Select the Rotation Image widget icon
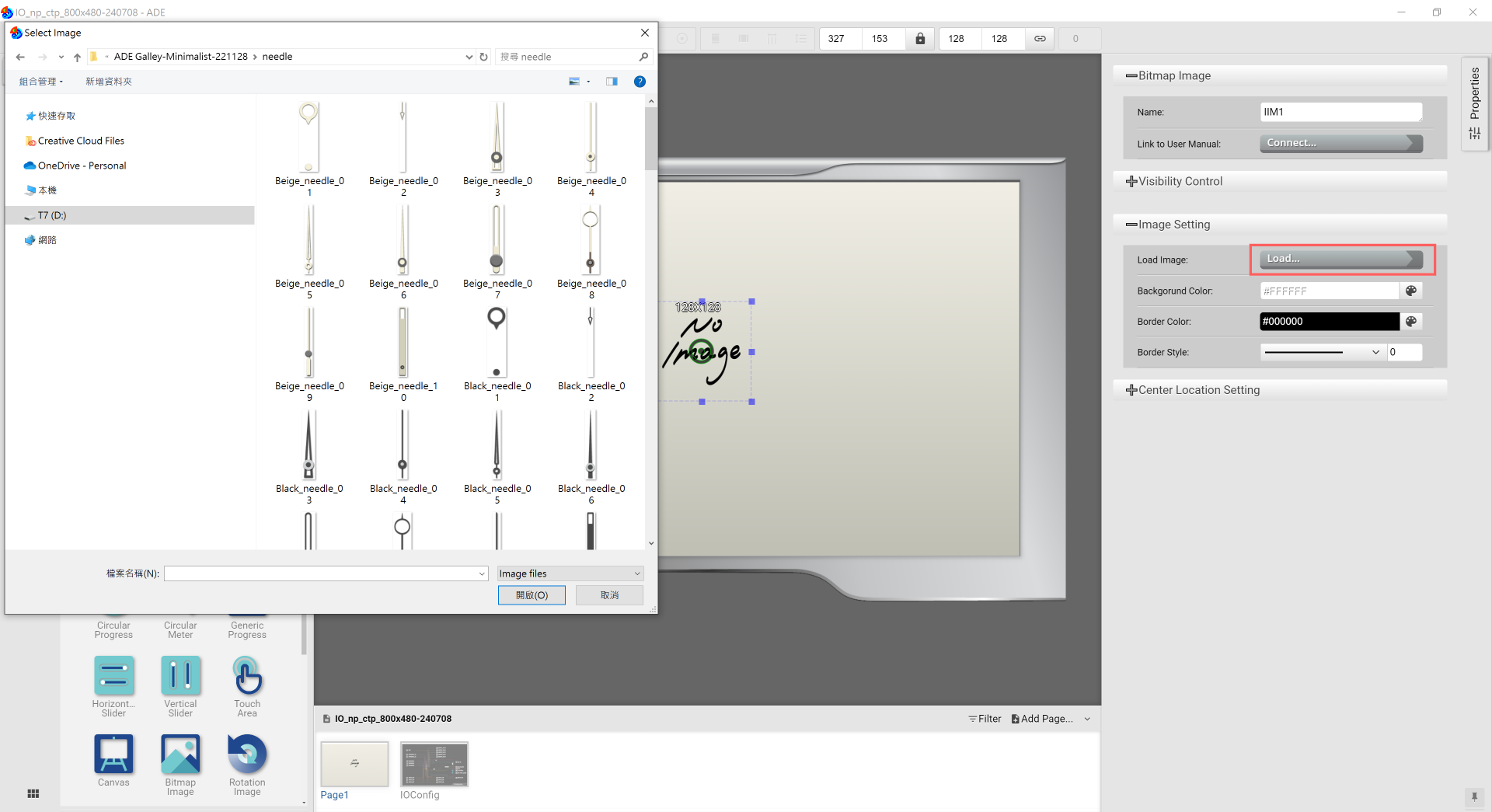1492x812 pixels. point(247,754)
